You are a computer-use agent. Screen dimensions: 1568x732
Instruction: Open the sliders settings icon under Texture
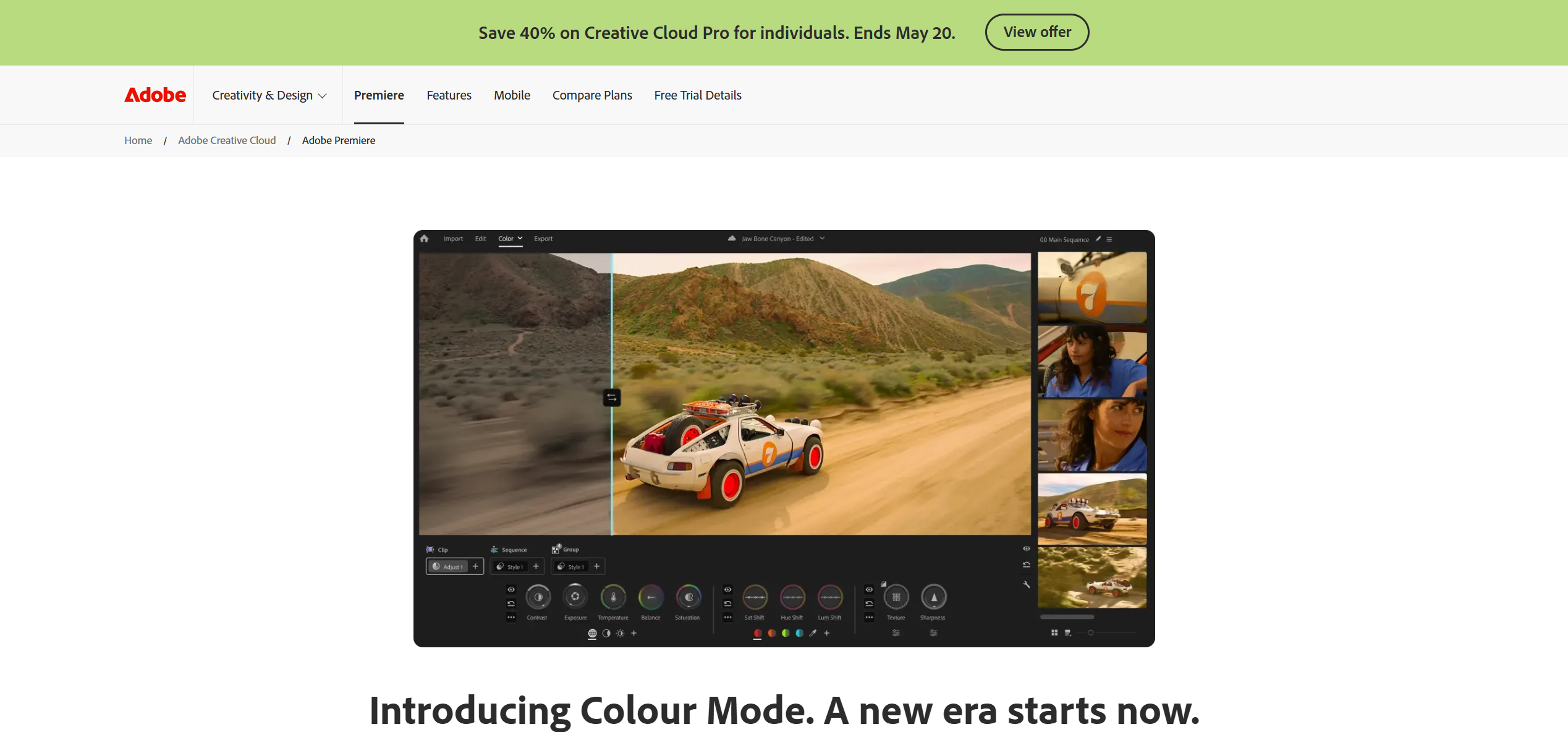(x=896, y=633)
